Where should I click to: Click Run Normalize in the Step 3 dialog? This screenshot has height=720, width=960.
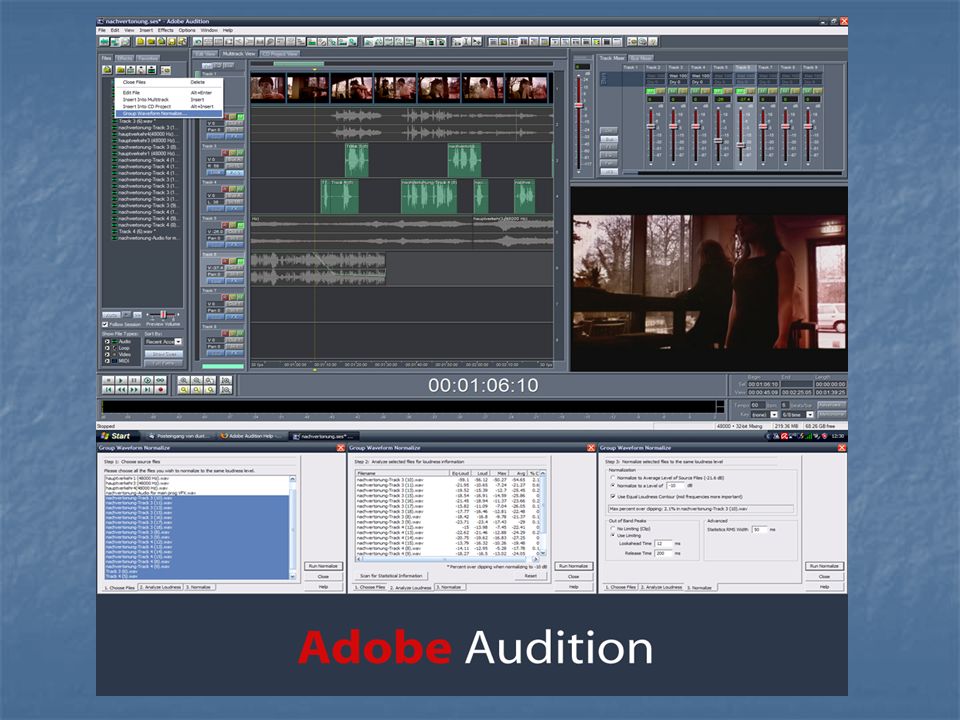click(x=824, y=566)
